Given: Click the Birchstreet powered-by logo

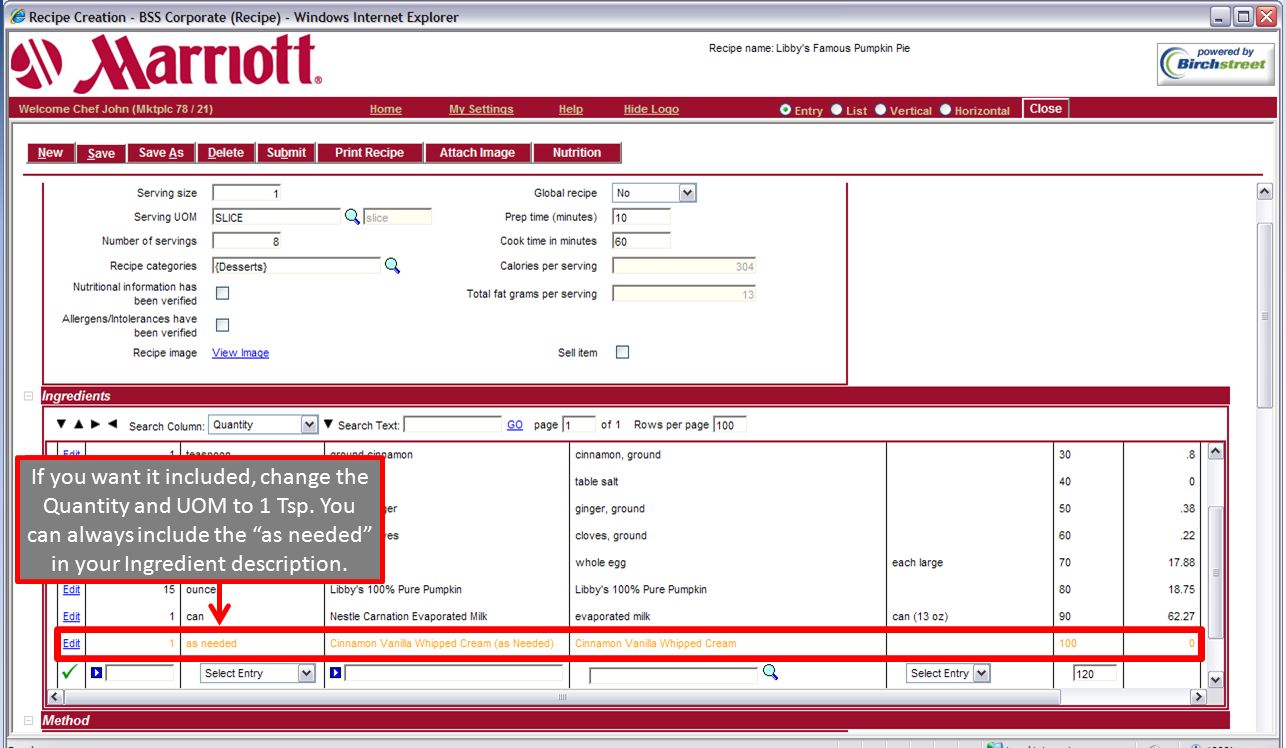Looking at the screenshot, I should point(1215,64).
